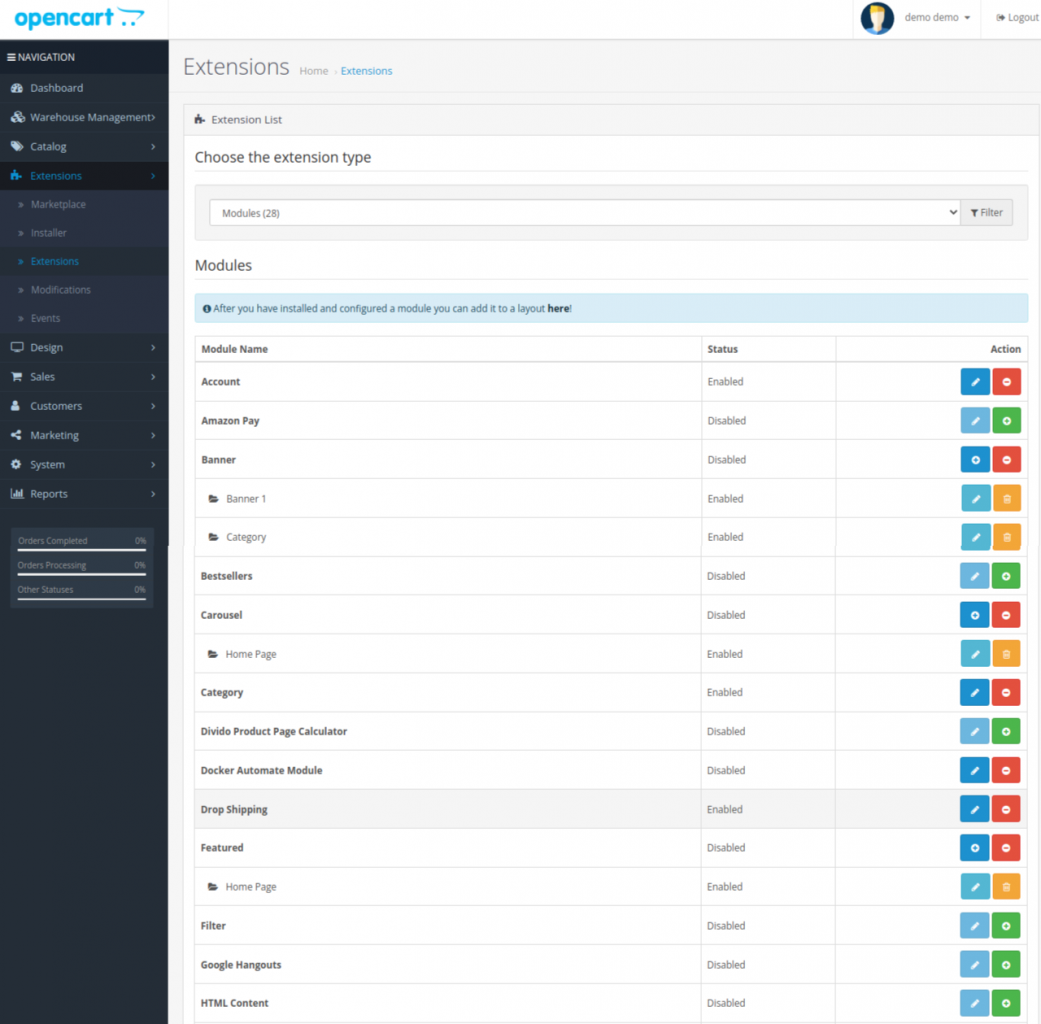This screenshot has width=1041, height=1024.
Task: Uninstall the Drop Shipping module
Action: (x=1006, y=808)
